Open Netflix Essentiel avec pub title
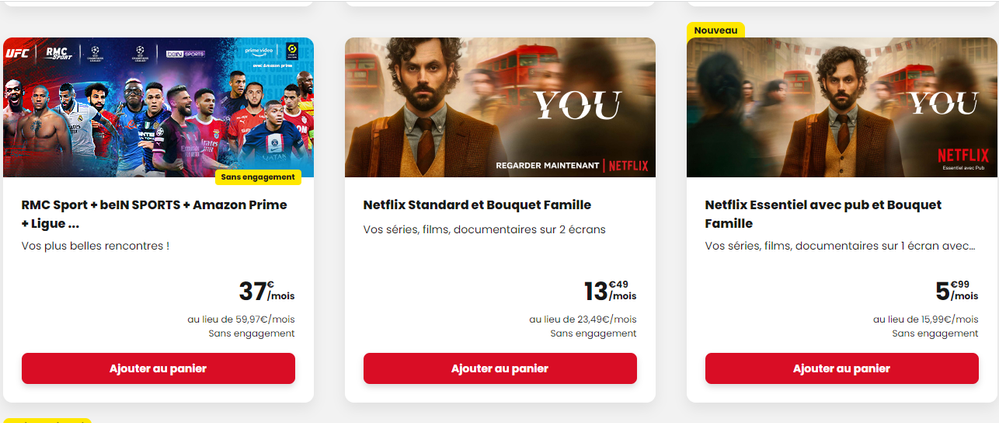The width and height of the screenshot is (999, 423). pyautogui.click(x=823, y=214)
